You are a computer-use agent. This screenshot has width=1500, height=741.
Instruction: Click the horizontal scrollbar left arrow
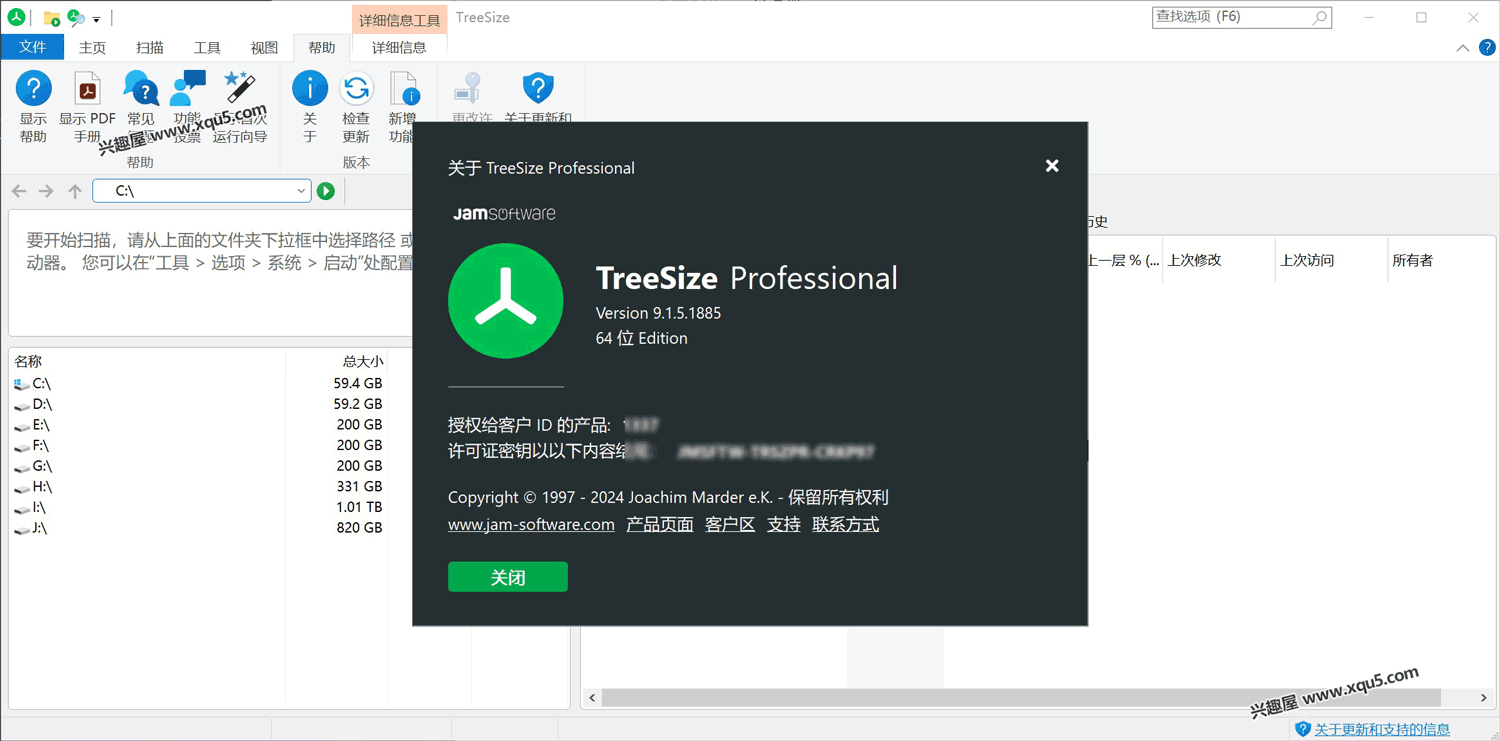(592, 698)
